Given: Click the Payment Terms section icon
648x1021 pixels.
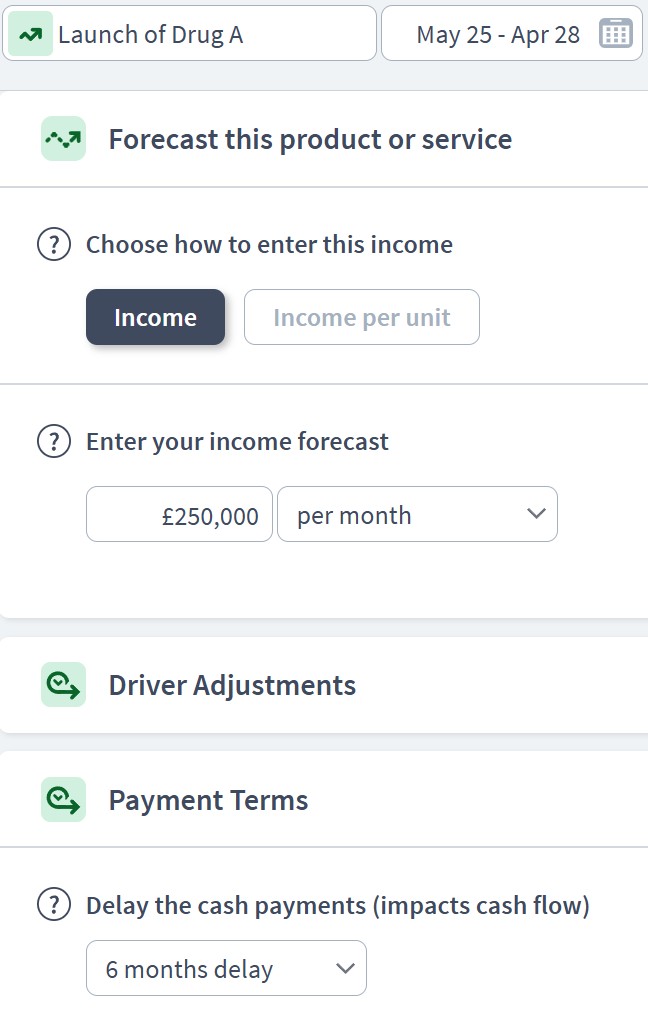Looking at the screenshot, I should tap(63, 800).
